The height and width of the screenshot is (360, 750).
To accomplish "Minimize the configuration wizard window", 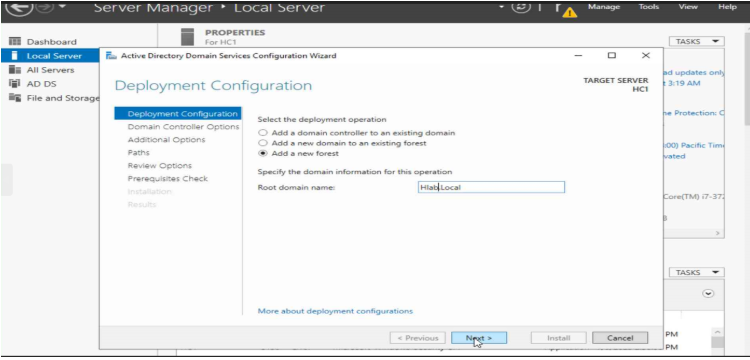I will pyautogui.click(x=578, y=55).
